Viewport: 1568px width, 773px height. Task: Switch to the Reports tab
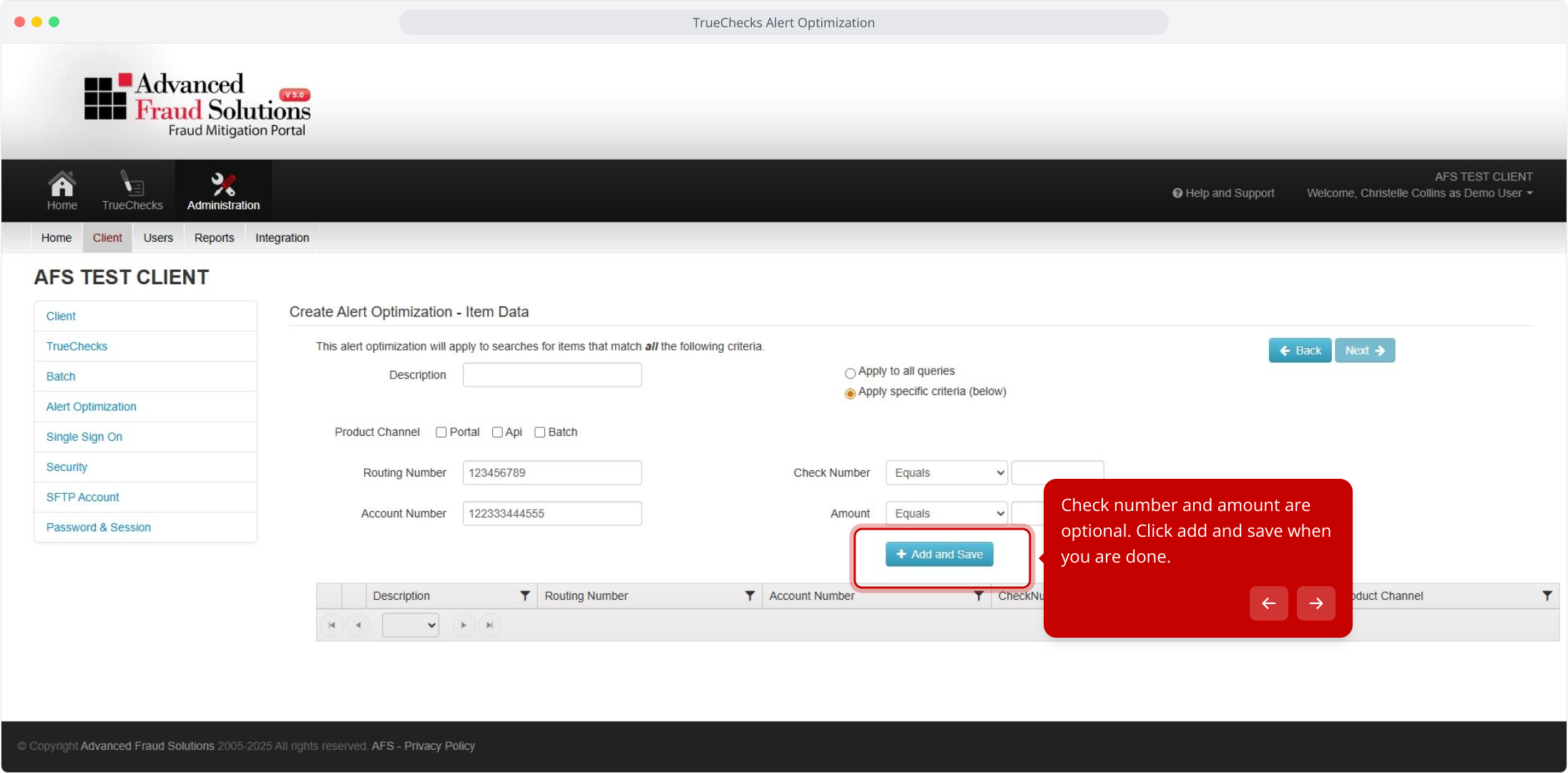tap(214, 238)
